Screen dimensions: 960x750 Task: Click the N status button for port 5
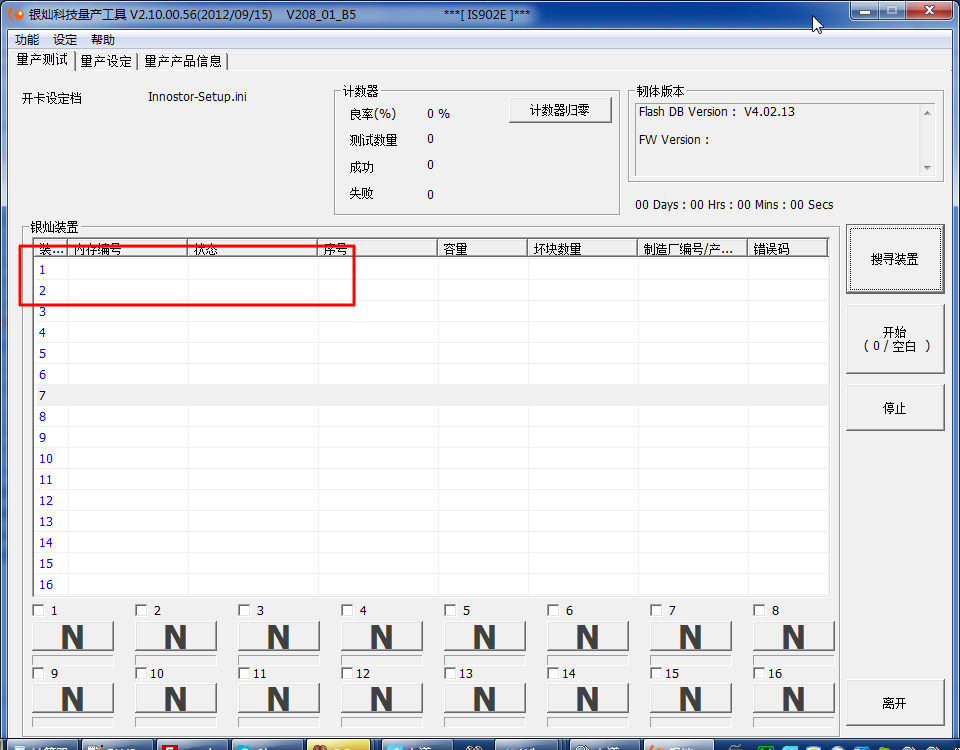click(485, 637)
